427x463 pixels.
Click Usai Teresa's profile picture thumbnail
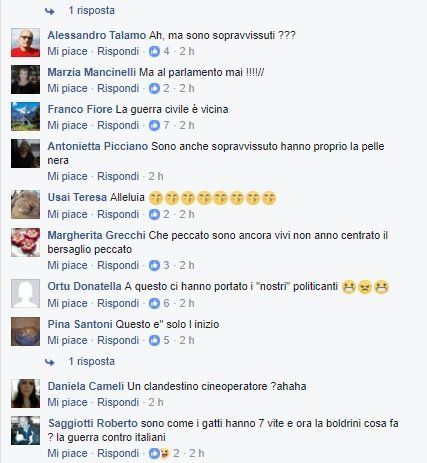point(25,205)
